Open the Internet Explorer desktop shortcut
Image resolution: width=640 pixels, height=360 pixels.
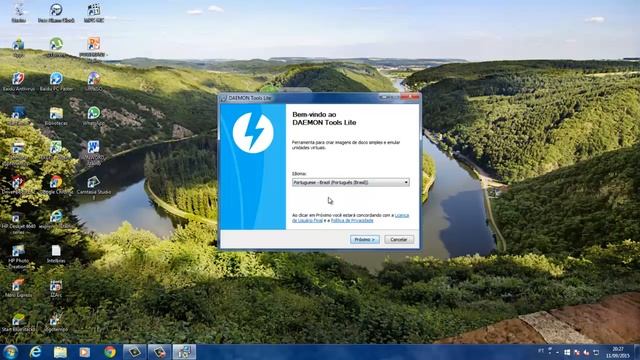[56, 220]
